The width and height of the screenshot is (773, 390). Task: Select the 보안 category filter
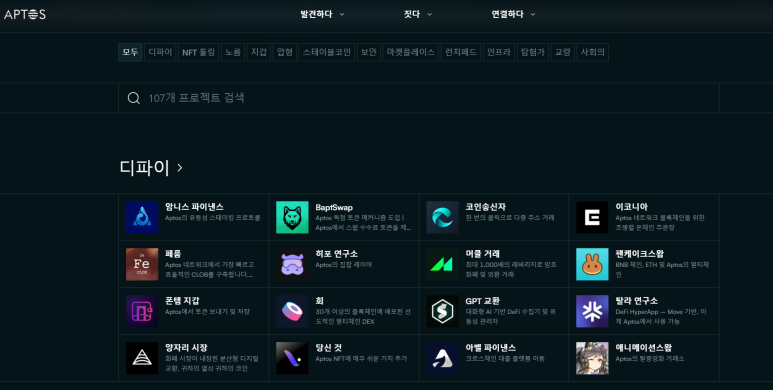click(369, 52)
